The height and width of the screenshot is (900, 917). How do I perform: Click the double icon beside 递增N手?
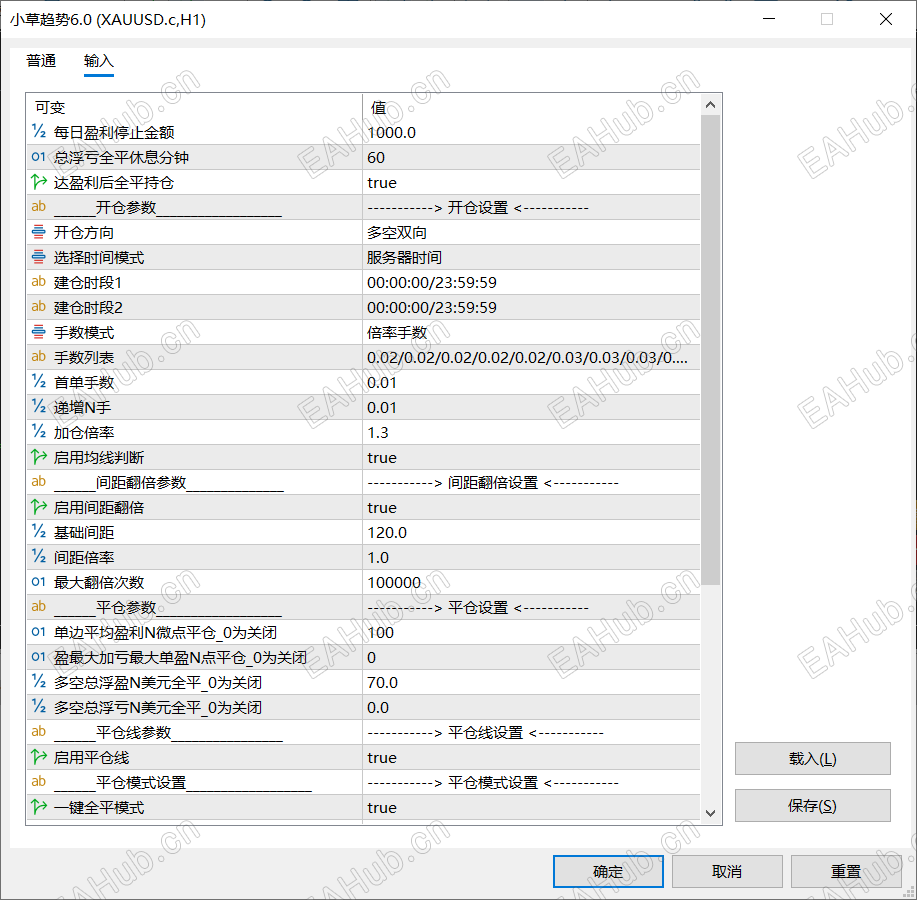tap(39, 406)
